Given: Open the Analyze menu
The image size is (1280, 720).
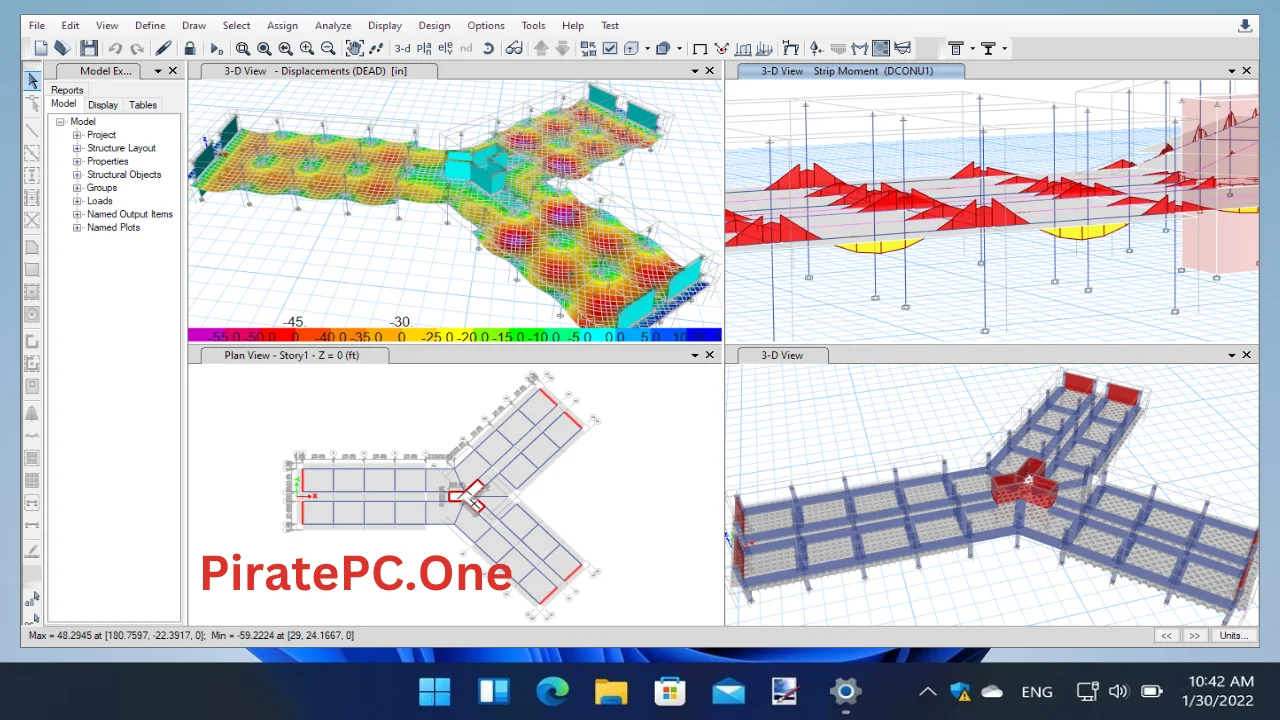Looking at the screenshot, I should [333, 25].
